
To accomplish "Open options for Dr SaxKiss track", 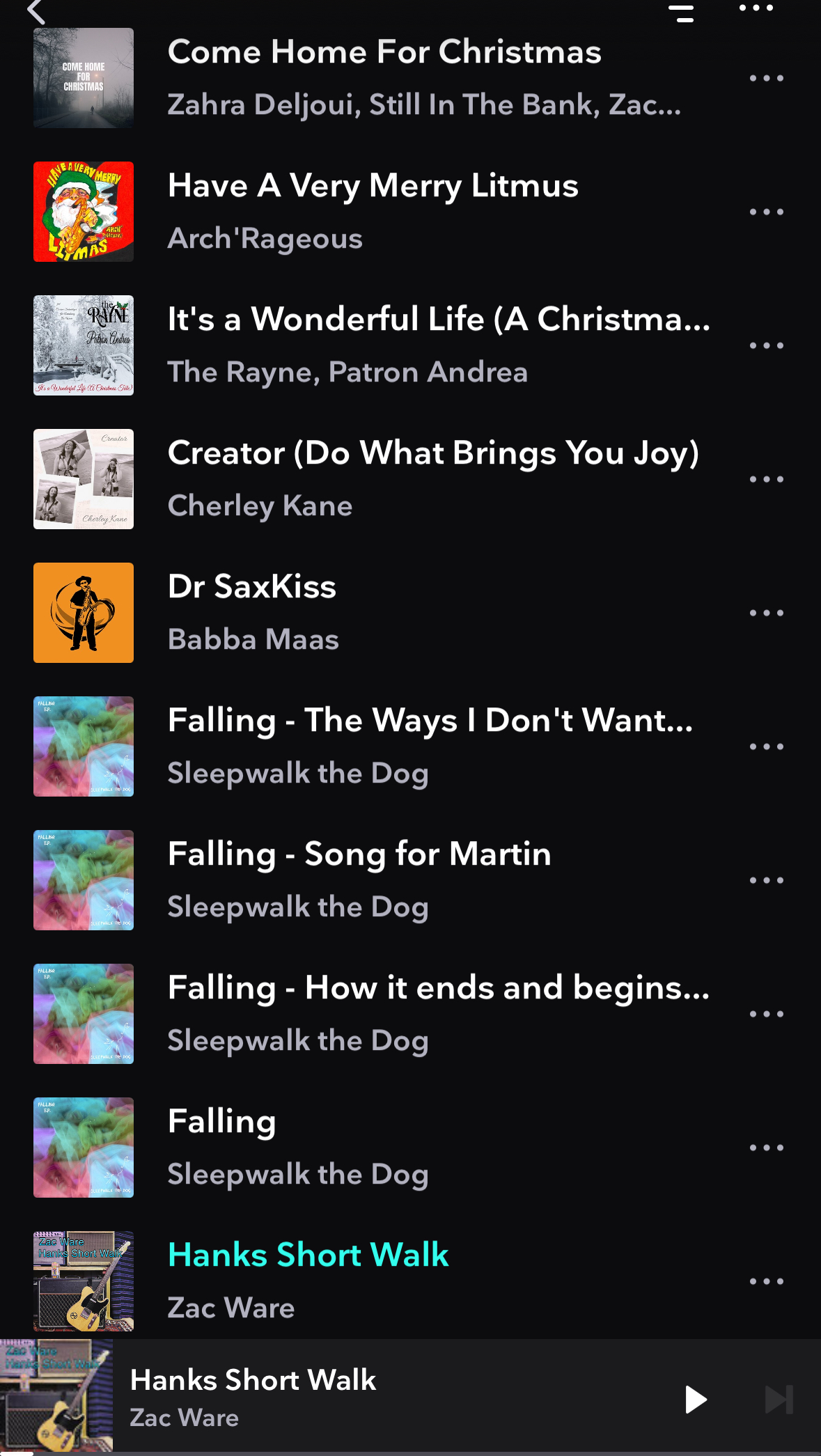I will coord(767,613).
